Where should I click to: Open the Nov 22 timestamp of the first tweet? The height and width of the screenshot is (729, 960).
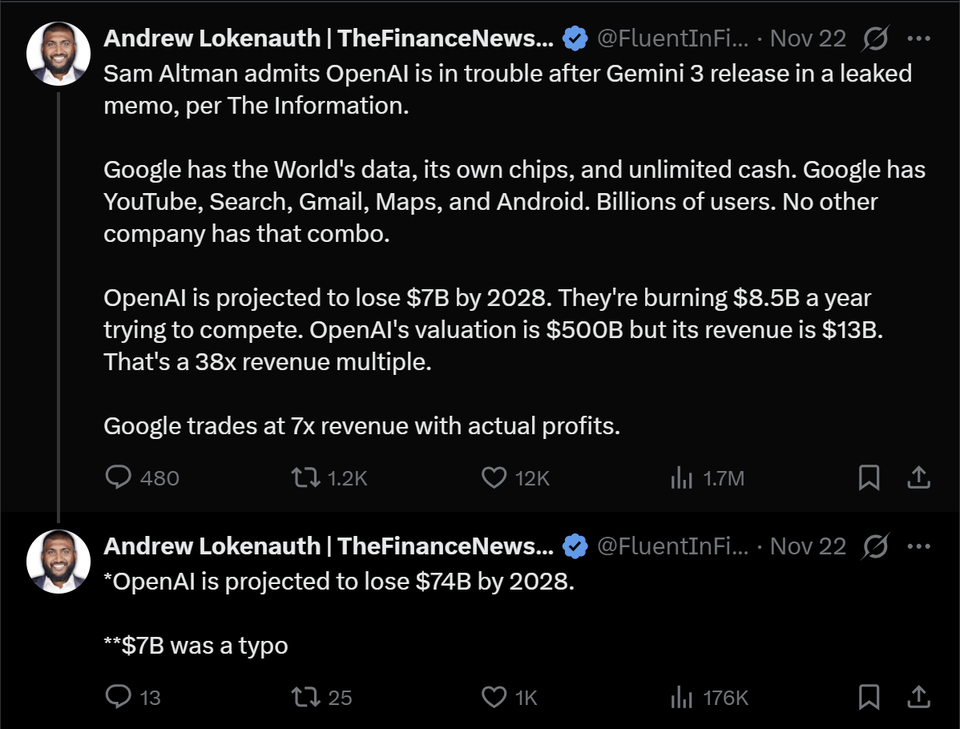coord(806,37)
